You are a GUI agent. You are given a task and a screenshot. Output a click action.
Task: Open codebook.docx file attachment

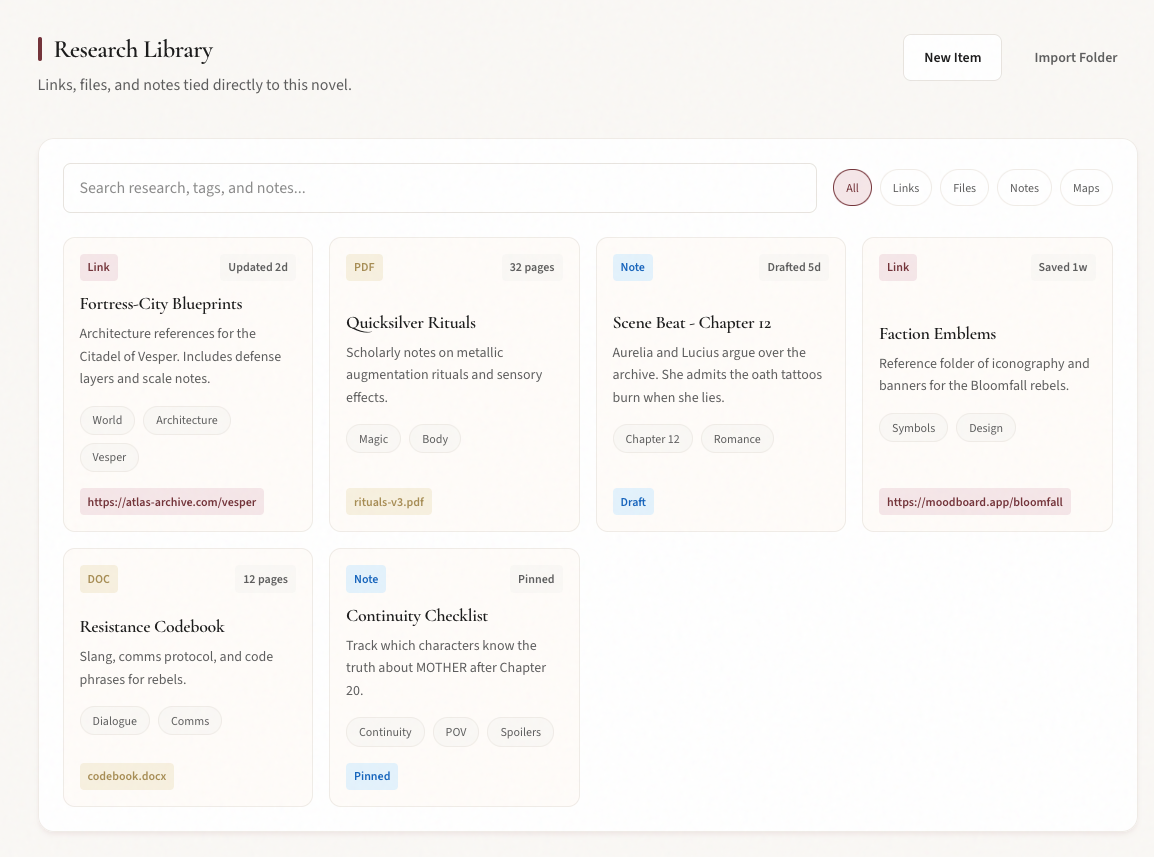(127, 776)
